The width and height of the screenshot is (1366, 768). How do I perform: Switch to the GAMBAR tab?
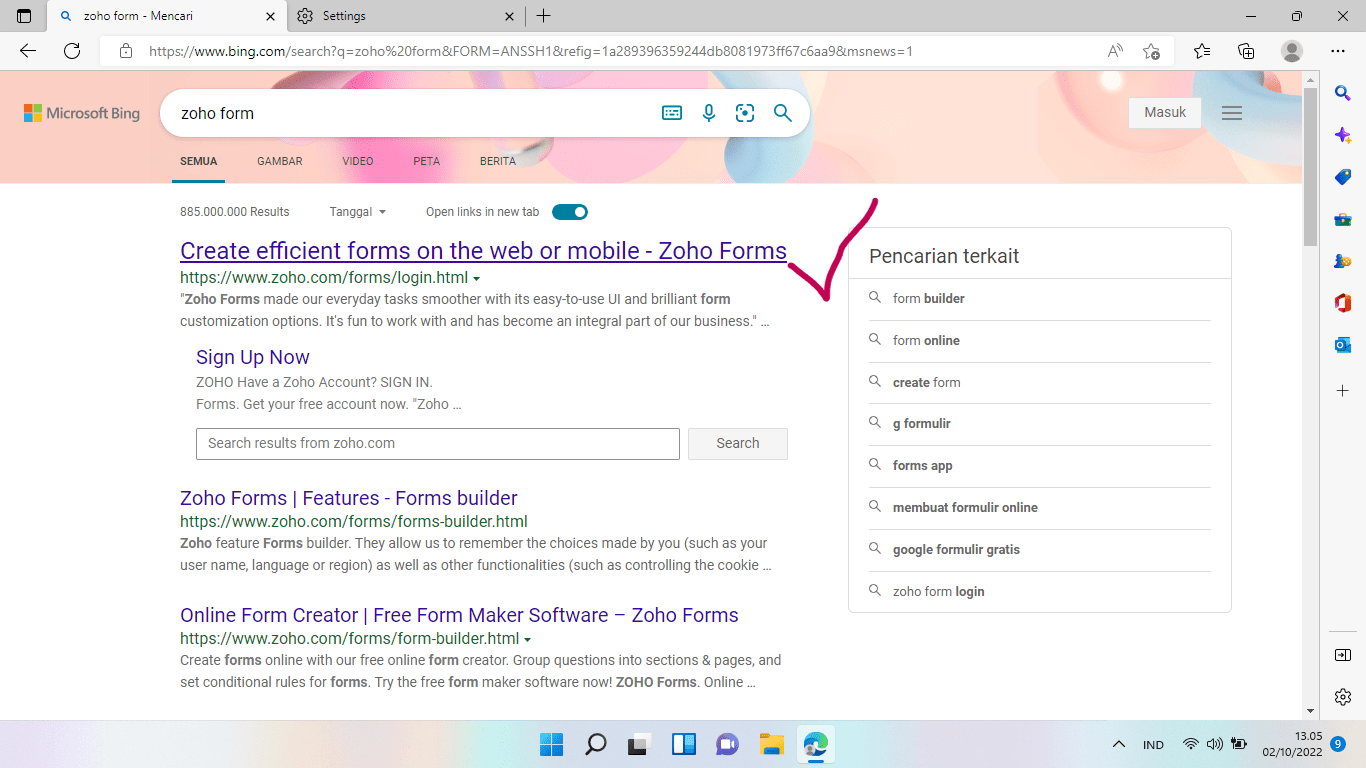[280, 161]
